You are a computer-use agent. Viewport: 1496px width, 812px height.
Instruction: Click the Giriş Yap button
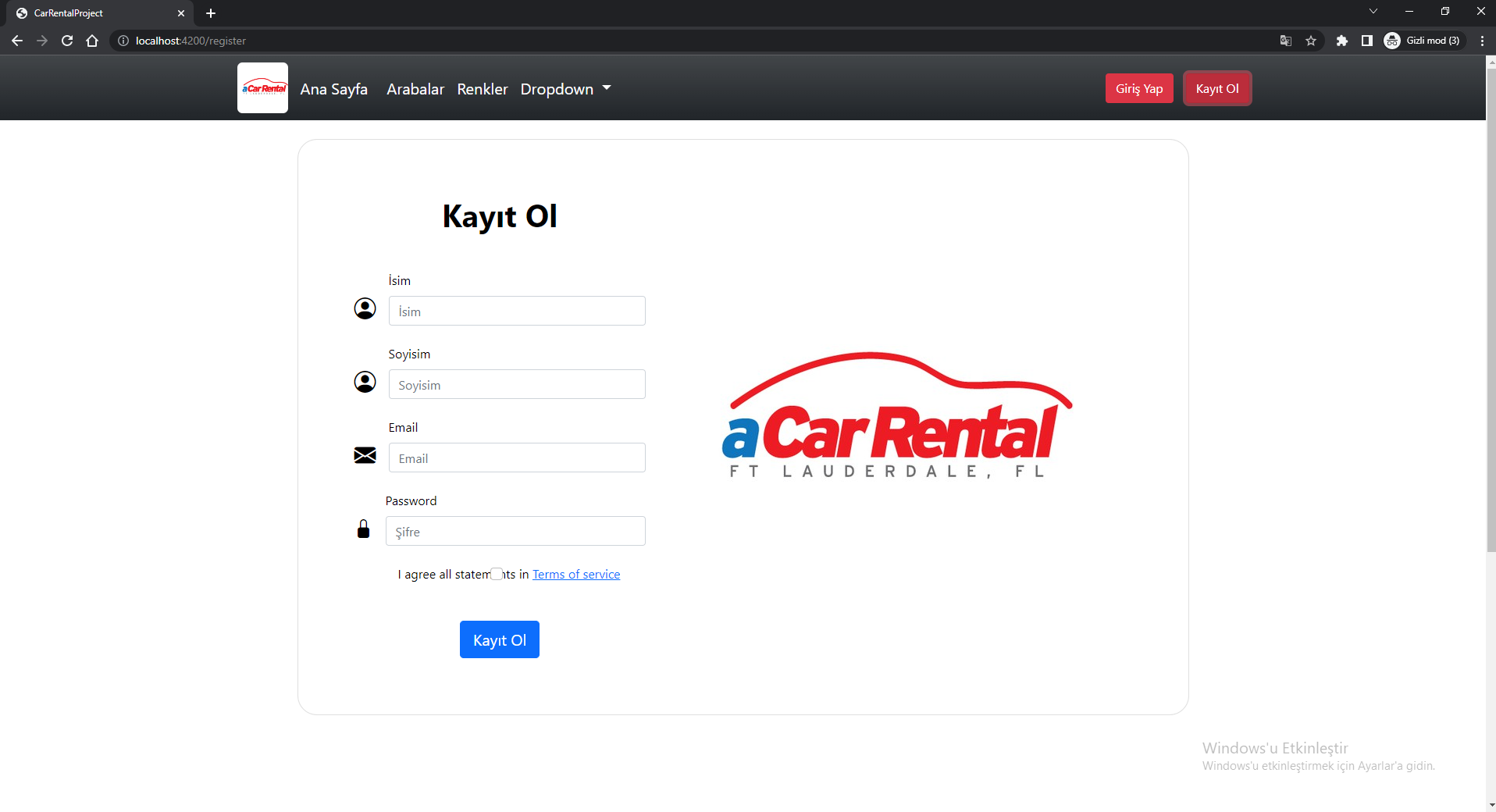tap(1139, 88)
